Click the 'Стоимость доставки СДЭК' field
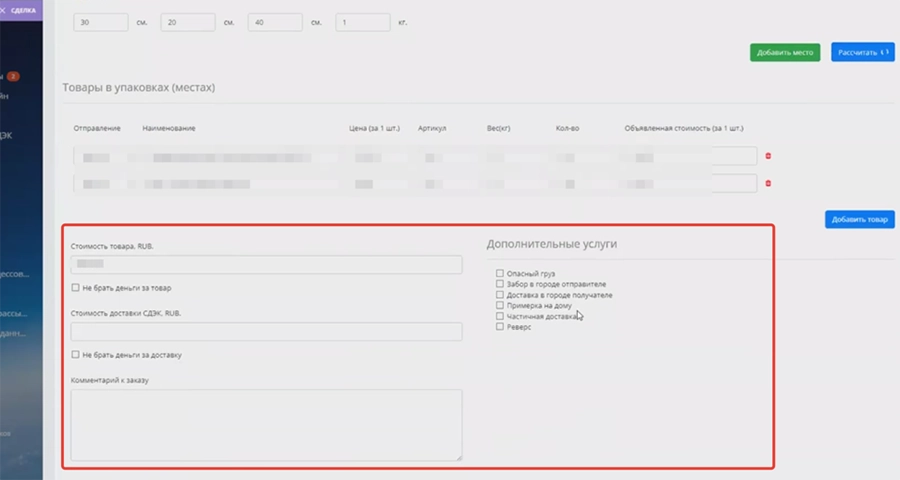The image size is (900, 480). tap(266, 332)
